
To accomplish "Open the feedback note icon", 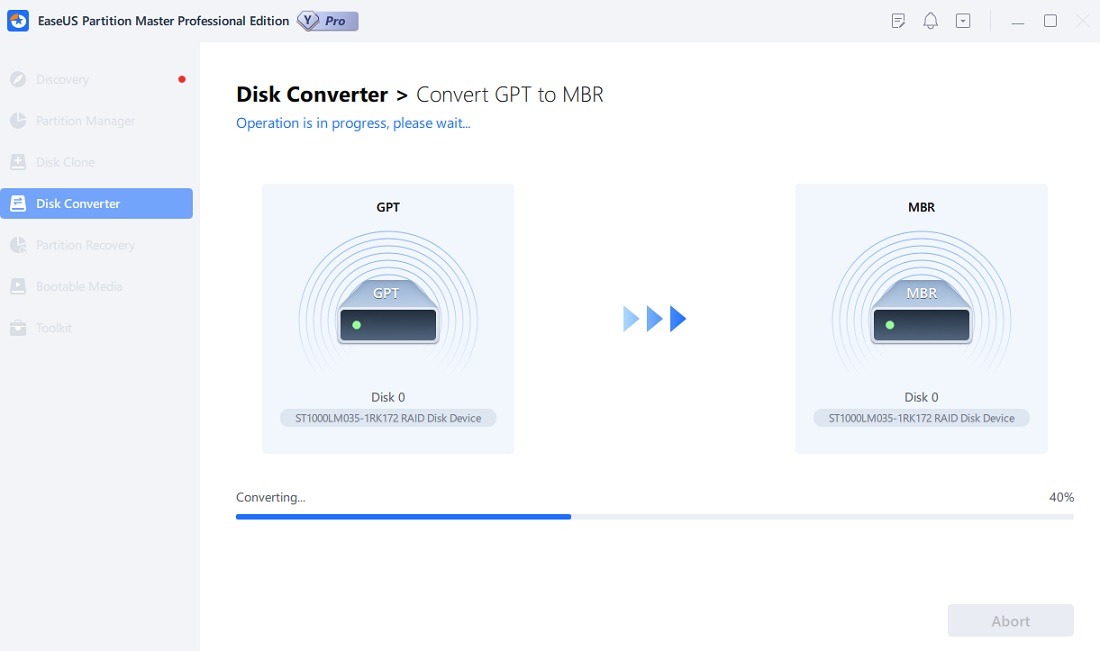I will click(x=898, y=20).
